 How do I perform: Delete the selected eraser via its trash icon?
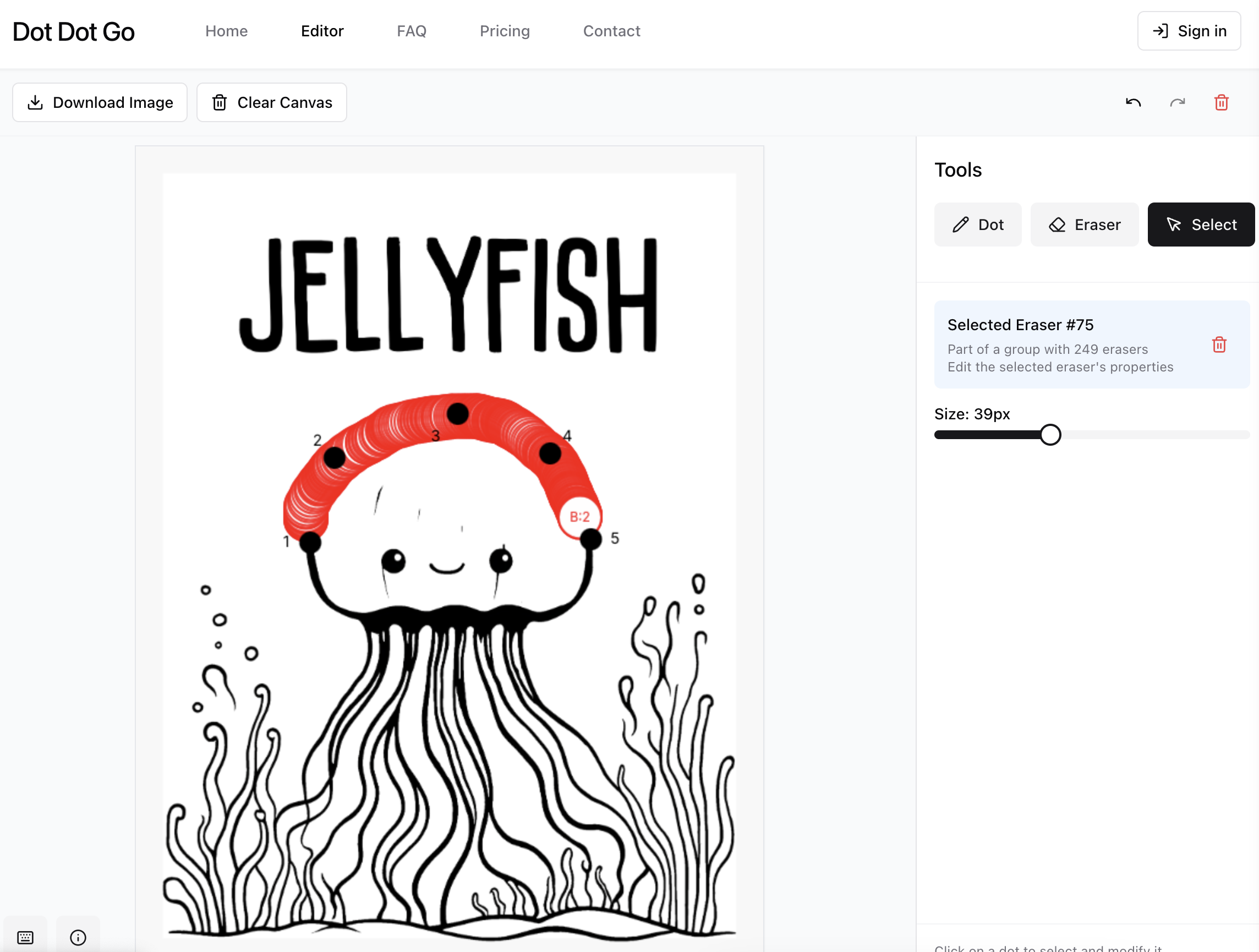point(1219,345)
